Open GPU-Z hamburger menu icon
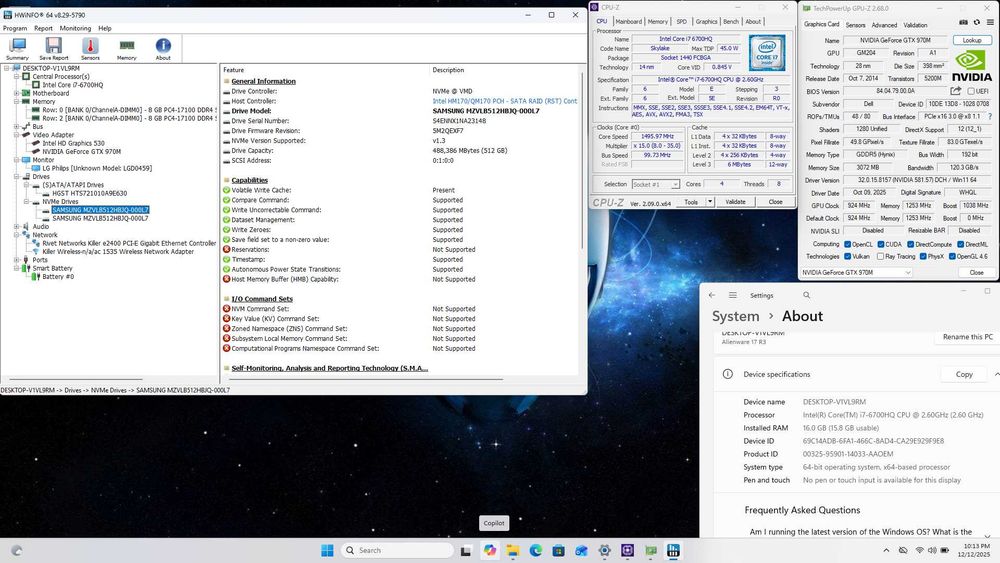1000x563 pixels. pos(990,22)
